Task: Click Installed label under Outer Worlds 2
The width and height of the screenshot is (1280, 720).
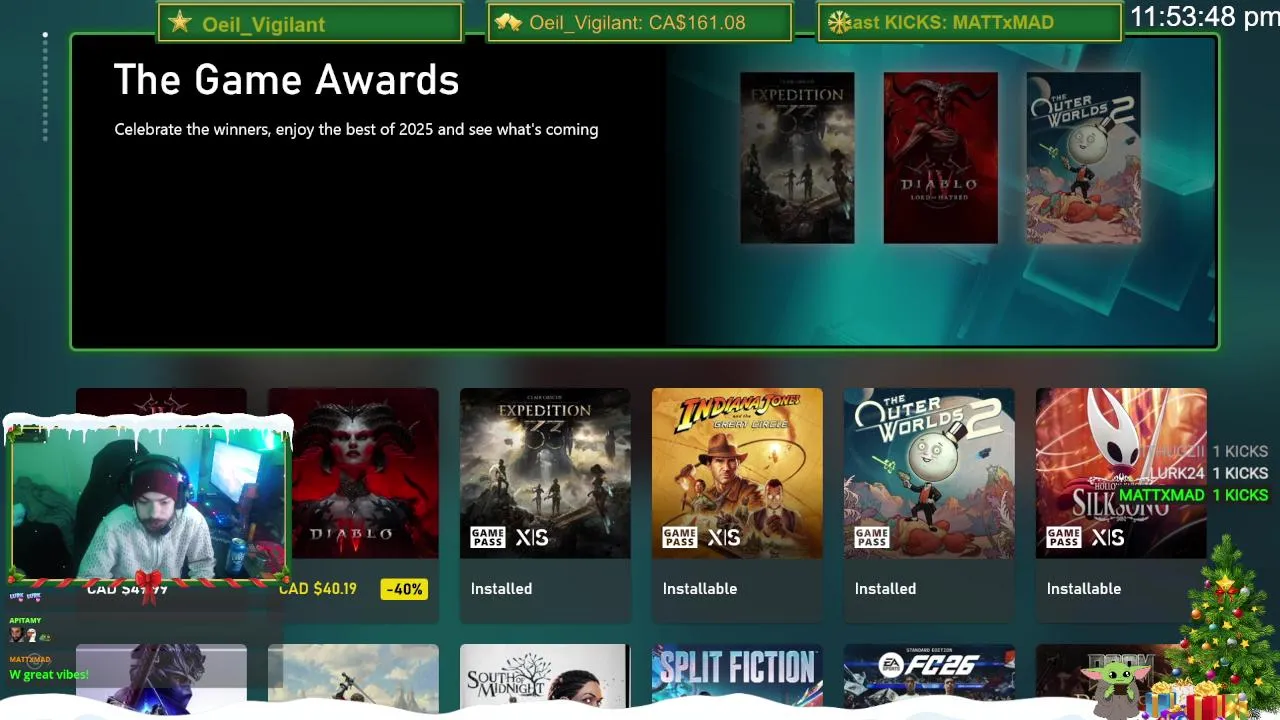Action: click(x=885, y=589)
